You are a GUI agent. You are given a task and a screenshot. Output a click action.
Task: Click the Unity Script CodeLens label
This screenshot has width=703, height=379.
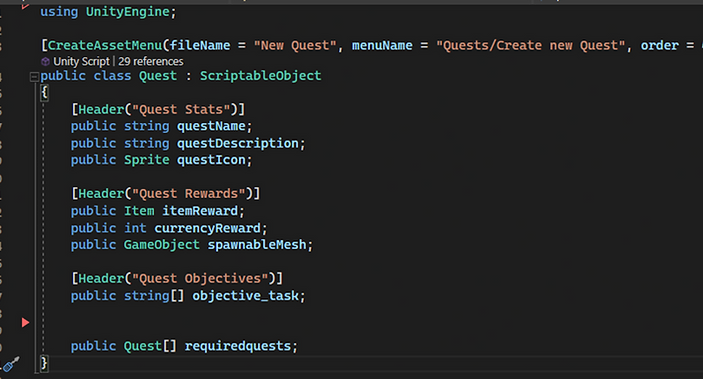[81, 61]
